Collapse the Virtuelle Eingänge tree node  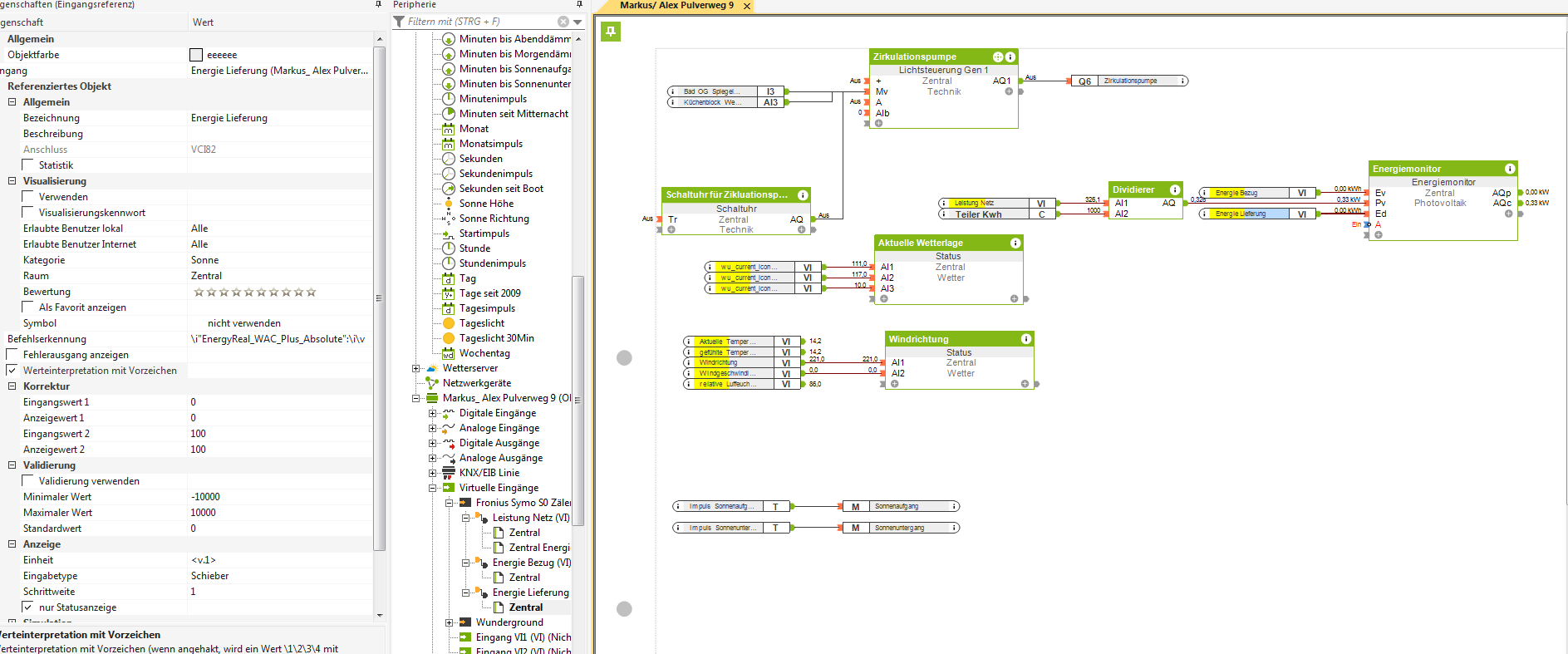433,488
